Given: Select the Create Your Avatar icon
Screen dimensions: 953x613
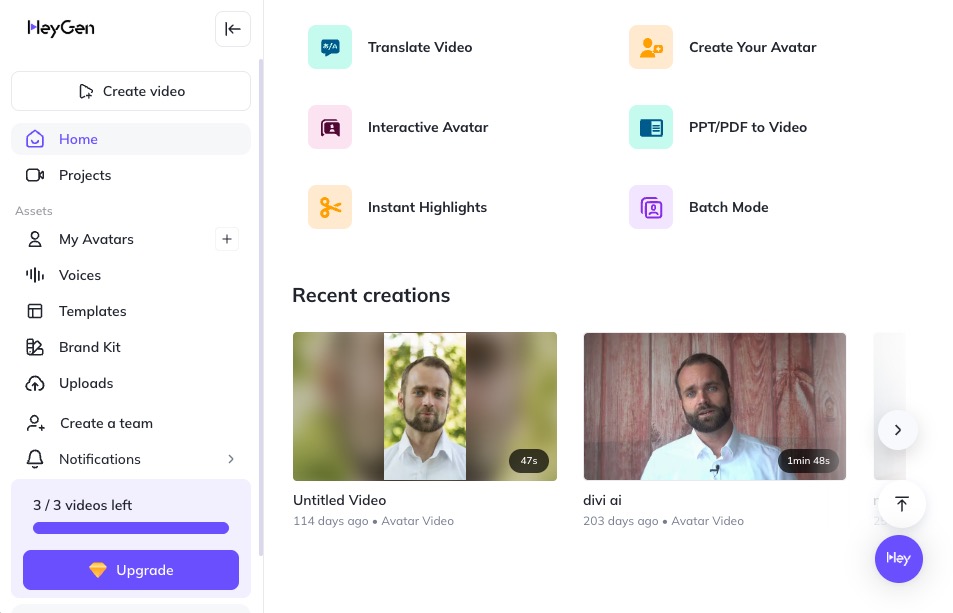Looking at the screenshot, I should click(651, 47).
